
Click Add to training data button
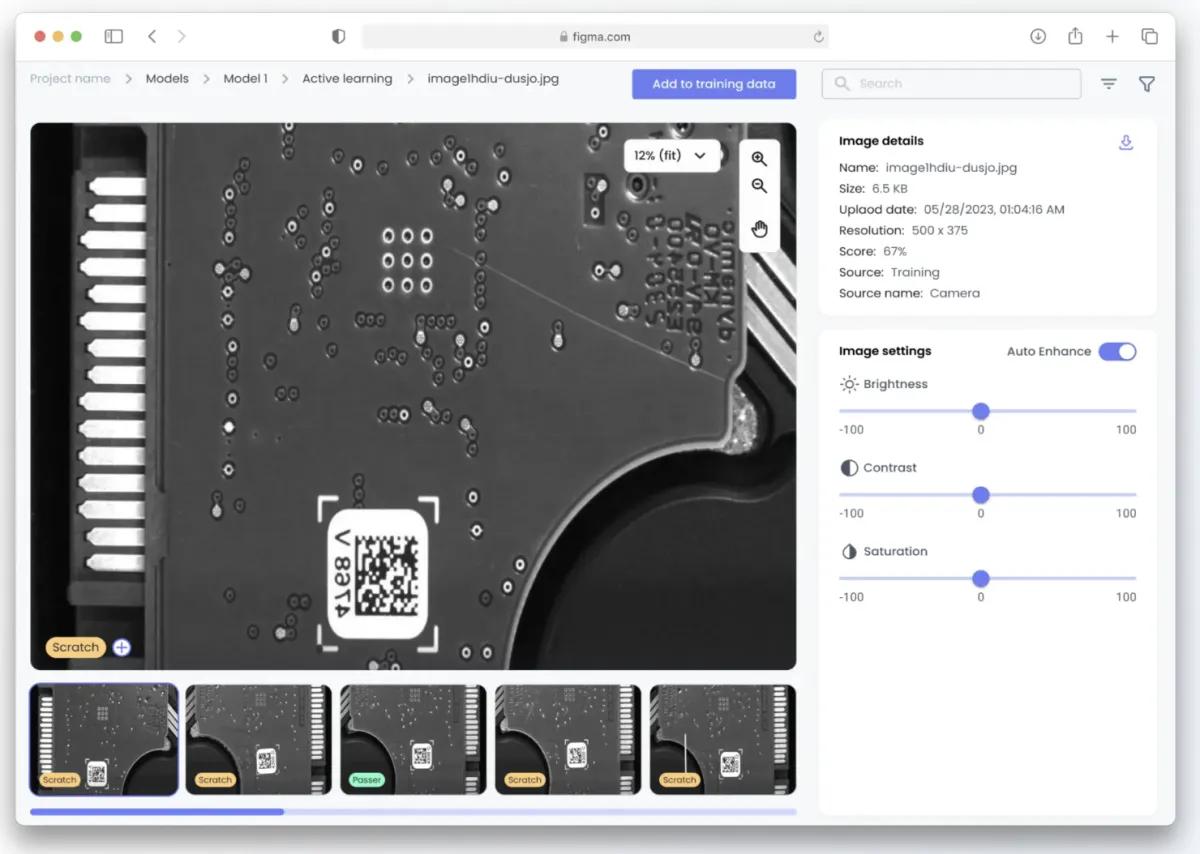click(x=713, y=84)
